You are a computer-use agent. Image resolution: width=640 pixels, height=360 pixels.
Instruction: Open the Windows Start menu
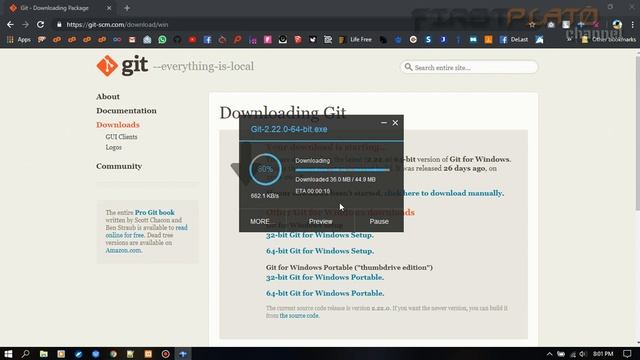pos(8,353)
